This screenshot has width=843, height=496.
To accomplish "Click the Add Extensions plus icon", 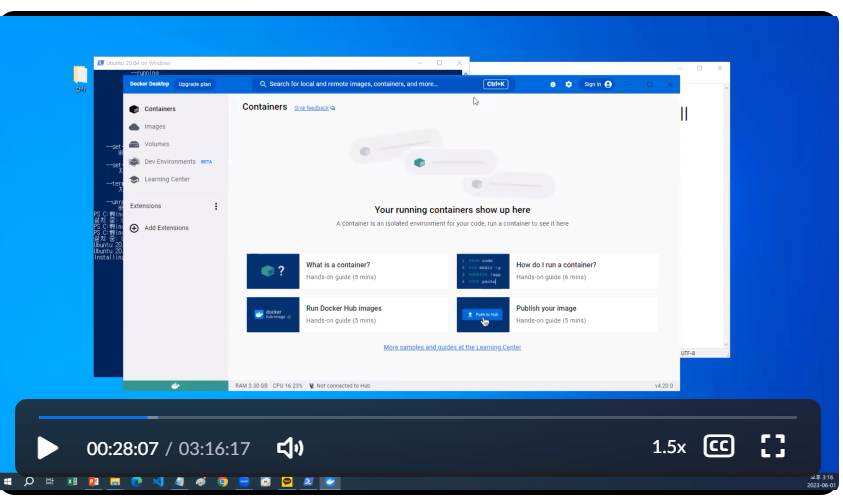I will point(134,228).
